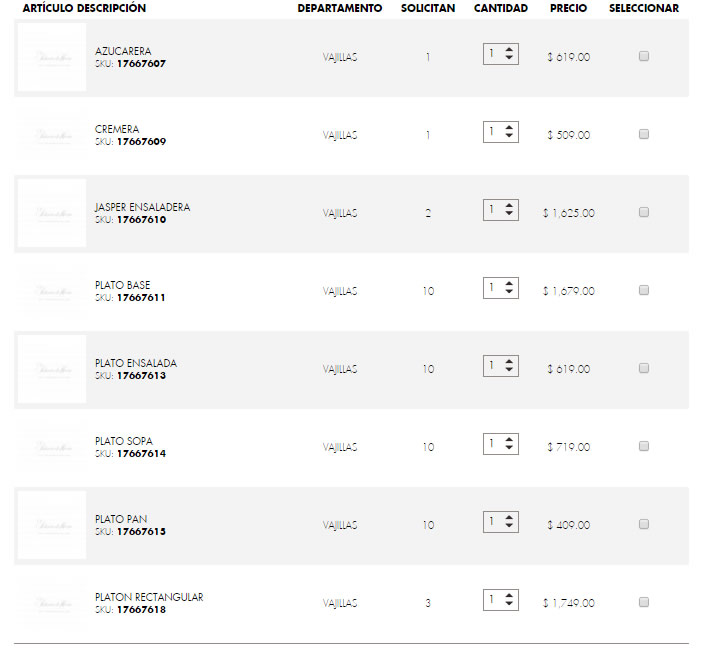The width and height of the screenshot is (702, 662).
Task: Check the JASPER ENSALADERA row checkbox
Action: 644,212
